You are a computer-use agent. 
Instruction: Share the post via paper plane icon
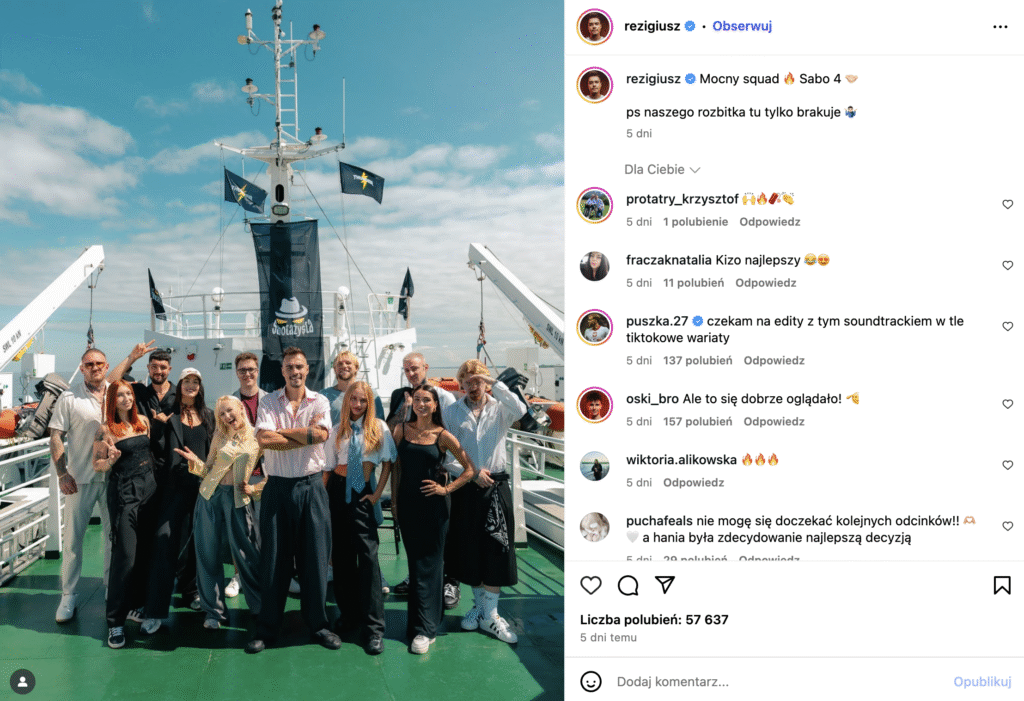click(665, 585)
